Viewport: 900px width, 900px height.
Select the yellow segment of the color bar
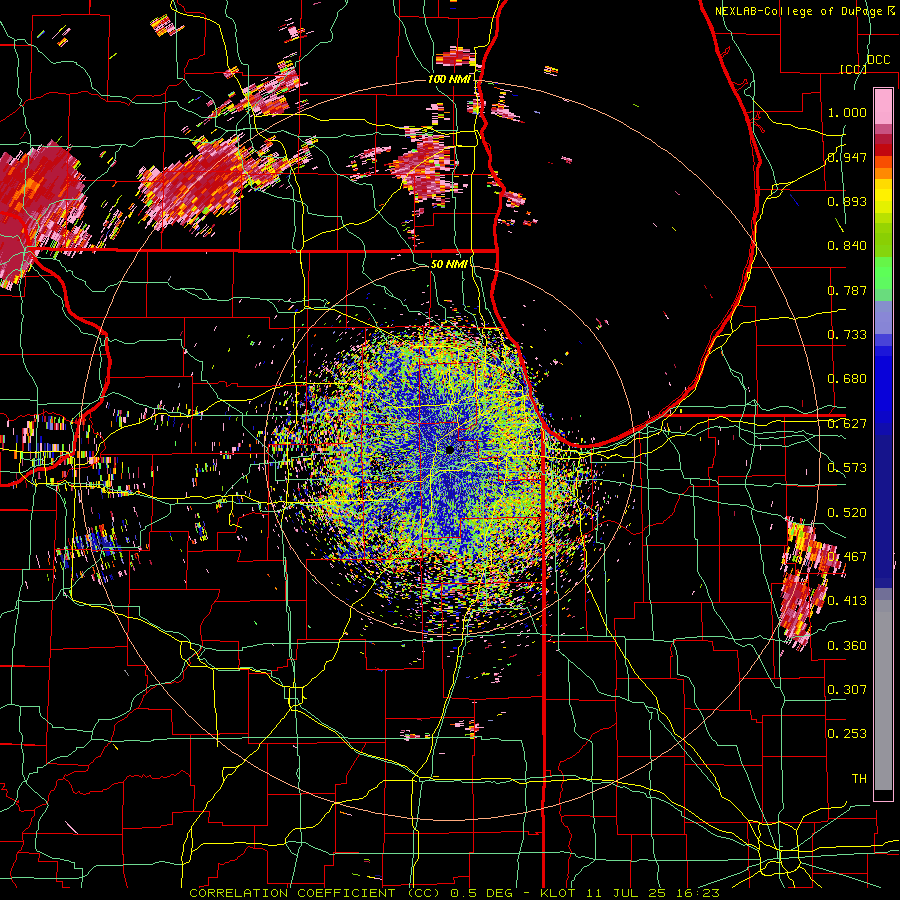(x=883, y=197)
